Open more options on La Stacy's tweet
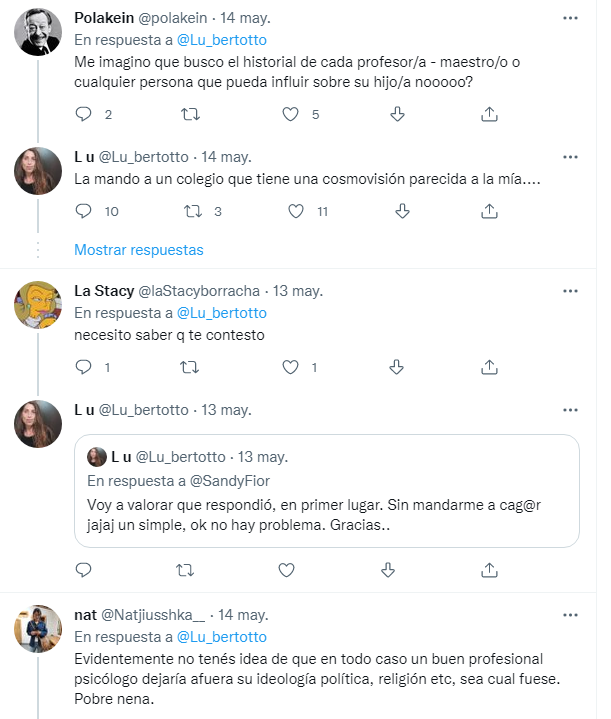The height and width of the screenshot is (719, 611). (570, 291)
